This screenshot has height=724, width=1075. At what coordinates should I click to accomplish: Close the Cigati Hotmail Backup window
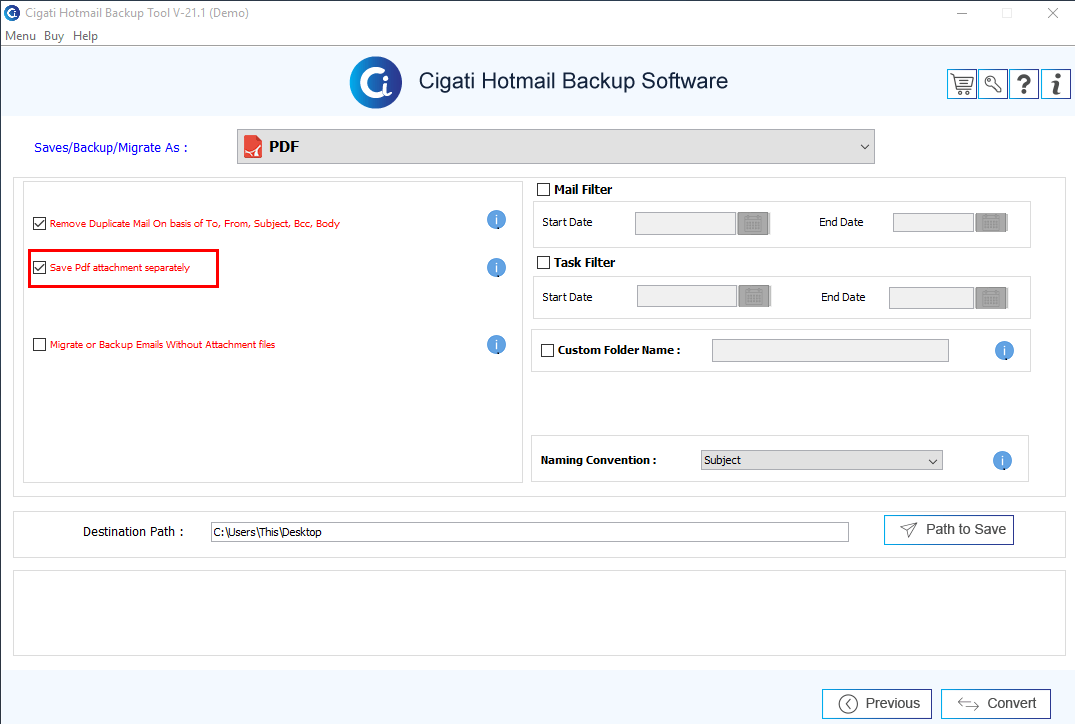[x=1053, y=13]
